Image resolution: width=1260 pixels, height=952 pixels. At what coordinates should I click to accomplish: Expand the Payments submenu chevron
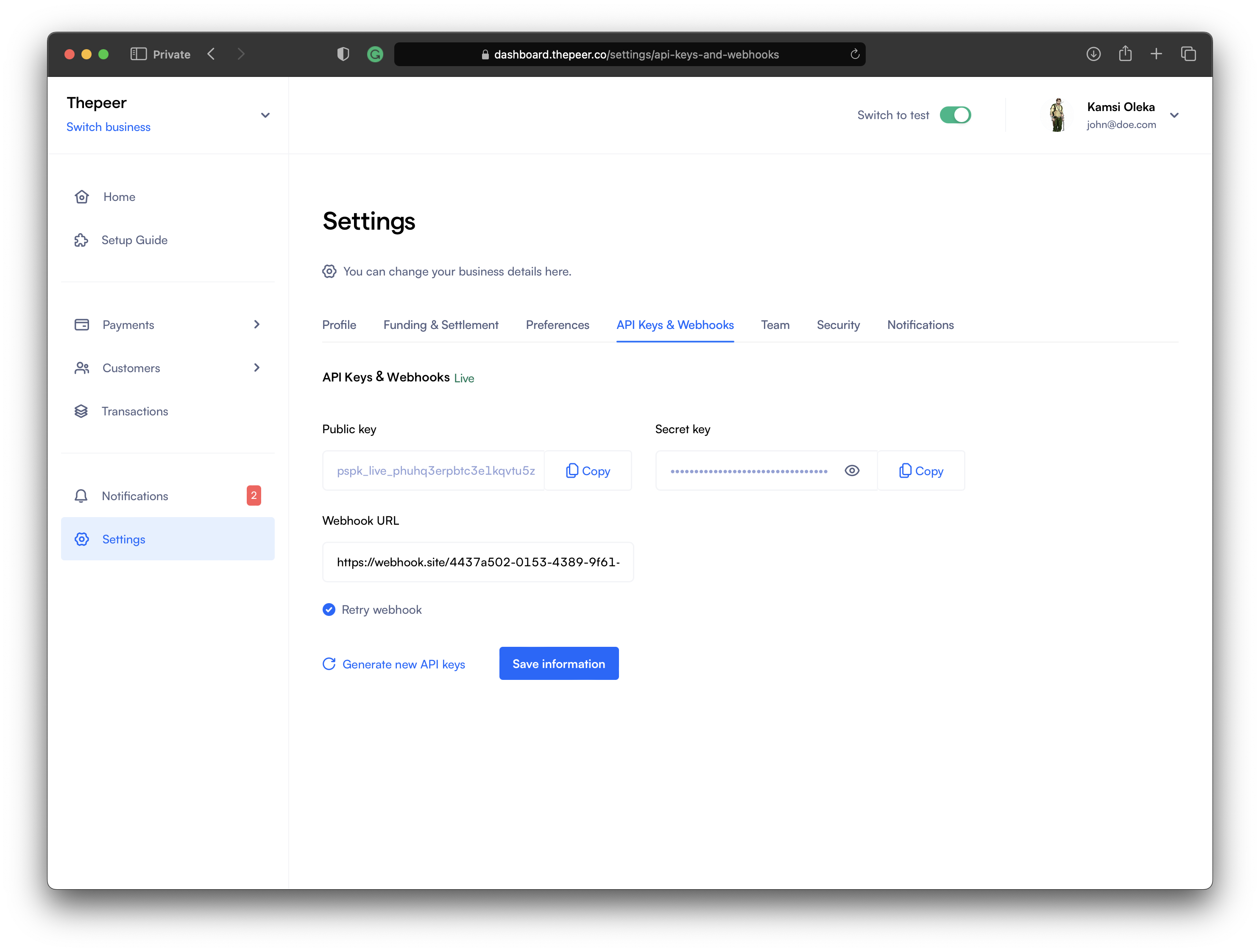click(257, 325)
